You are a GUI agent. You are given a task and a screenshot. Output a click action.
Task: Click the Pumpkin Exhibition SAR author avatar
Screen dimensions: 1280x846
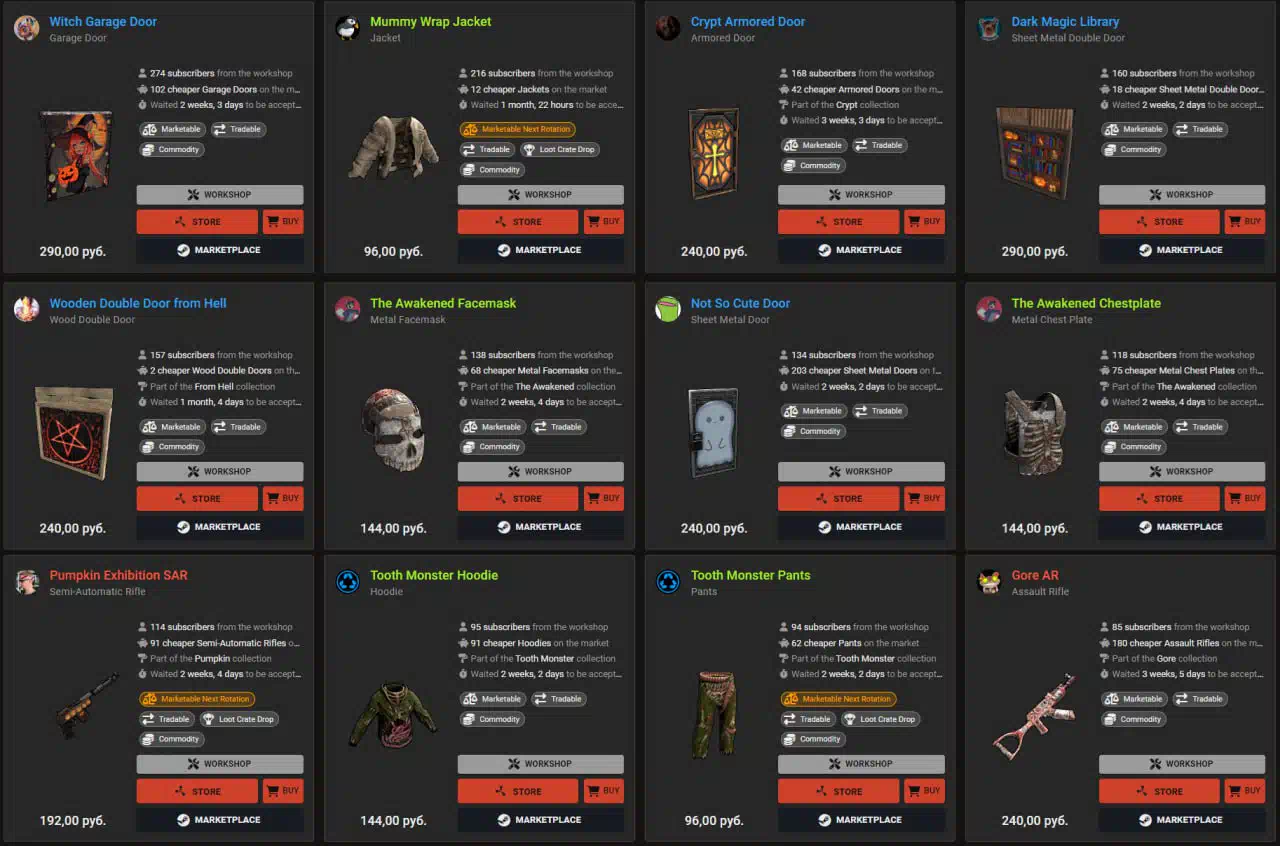tap(27, 582)
